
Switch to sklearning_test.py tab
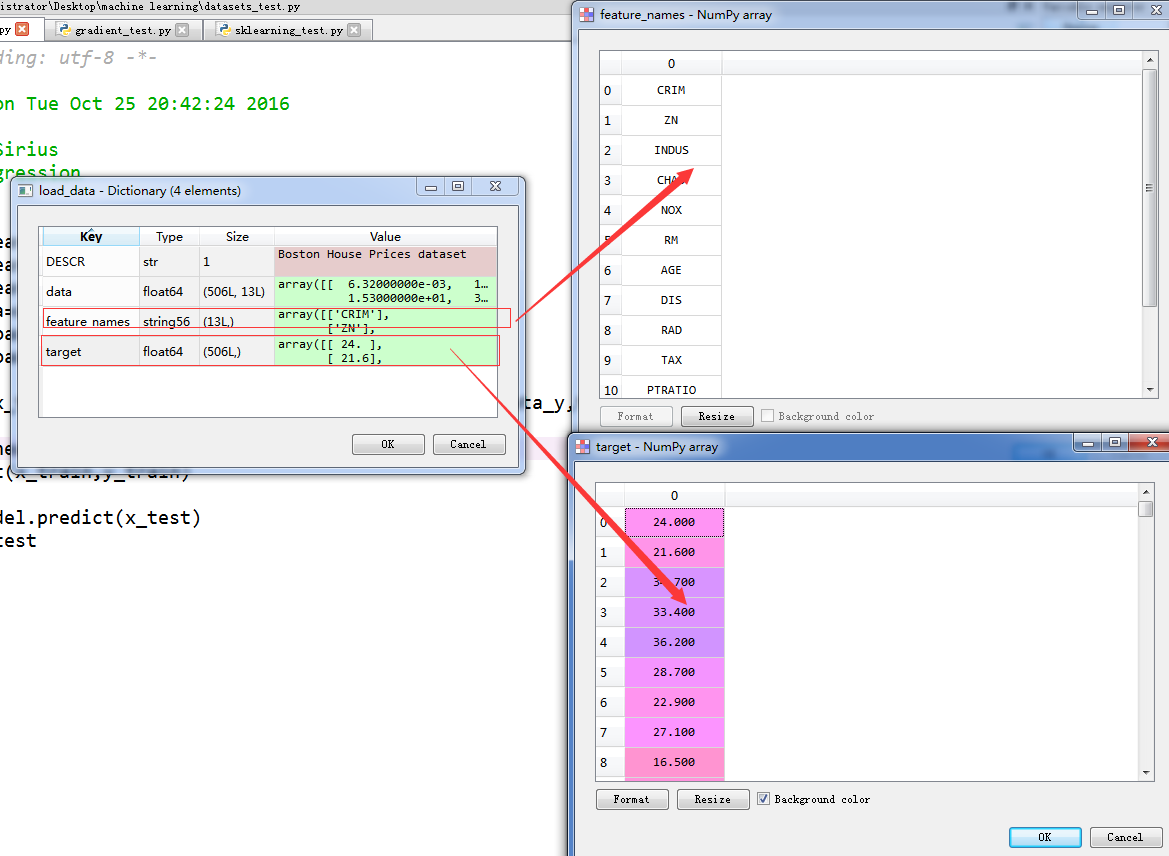click(x=289, y=30)
